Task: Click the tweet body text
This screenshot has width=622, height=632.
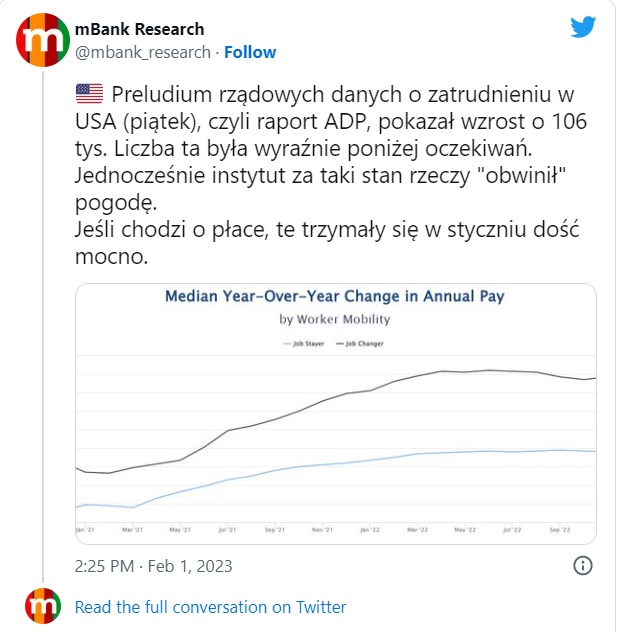Action: (329, 175)
